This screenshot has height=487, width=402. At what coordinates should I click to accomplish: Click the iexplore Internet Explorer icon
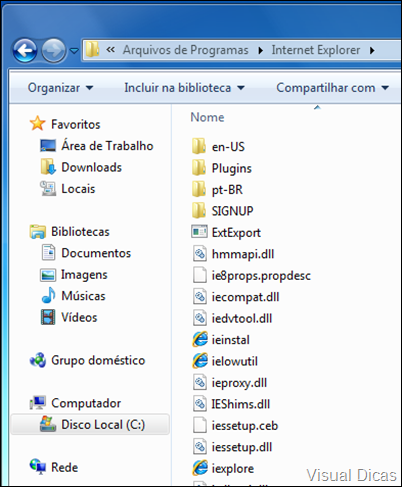click(200, 468)
